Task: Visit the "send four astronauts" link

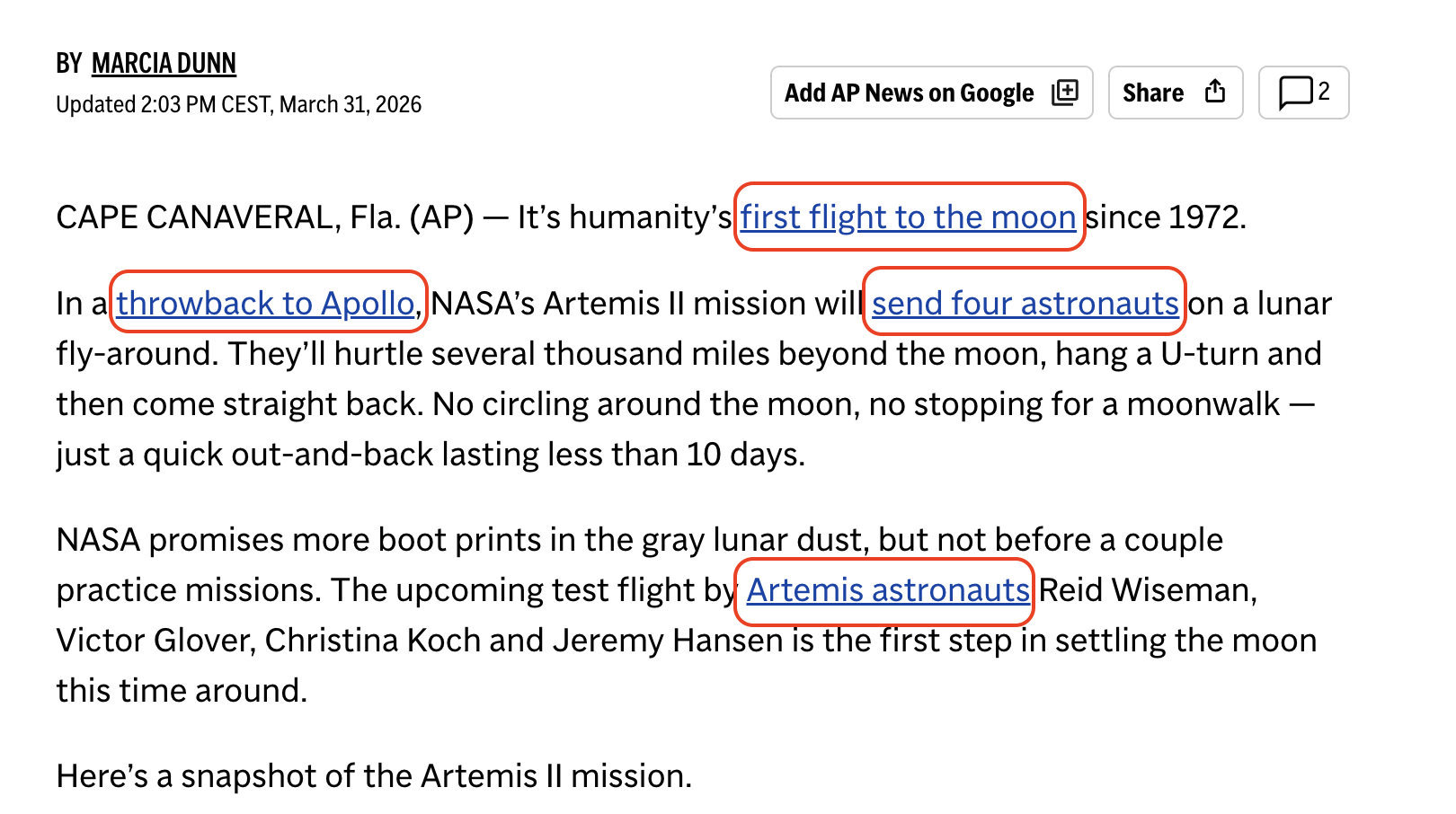Action: click(1025, 304)
